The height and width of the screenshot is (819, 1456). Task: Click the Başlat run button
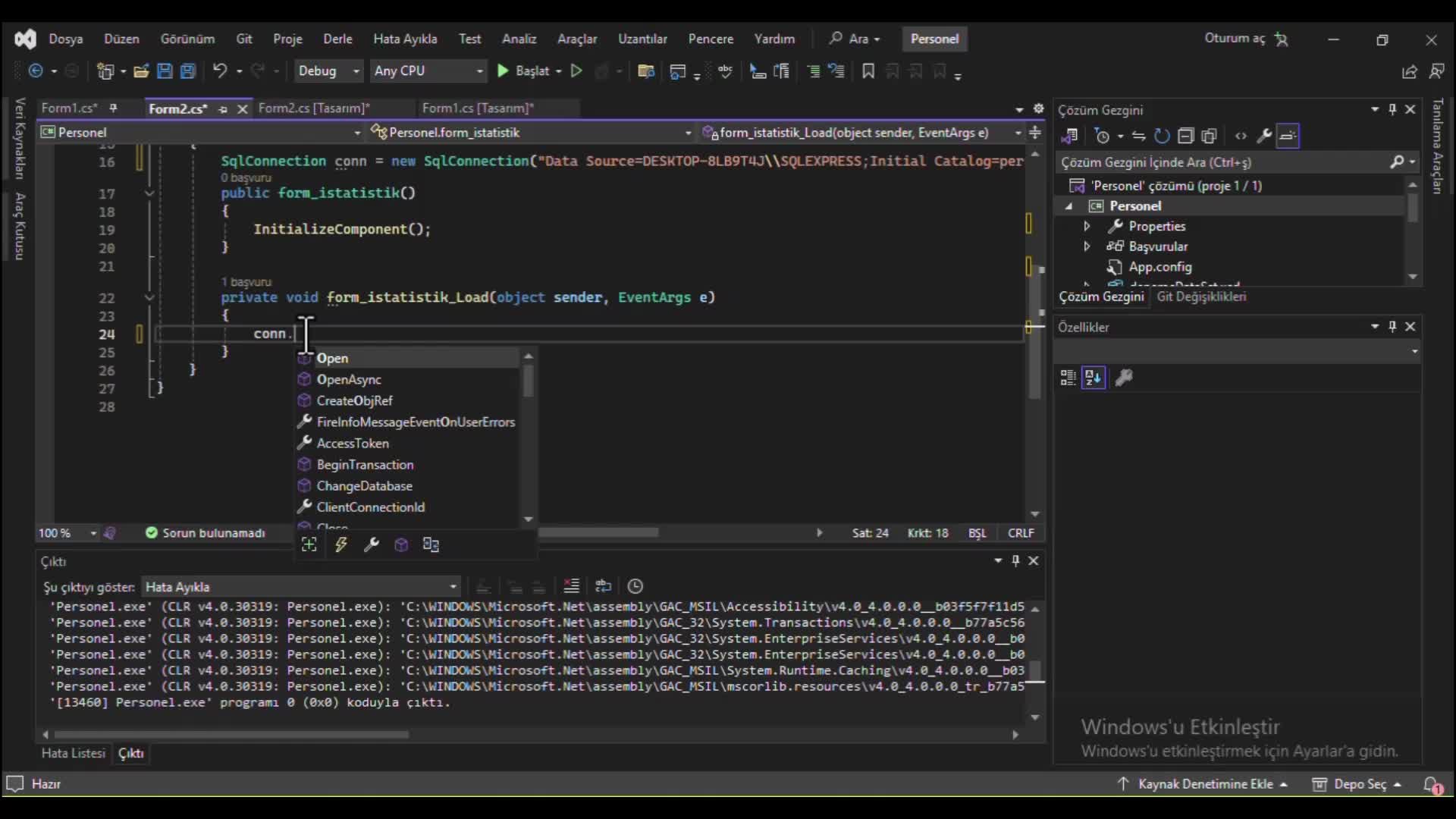pyautogui.click(x=522, y=71)
